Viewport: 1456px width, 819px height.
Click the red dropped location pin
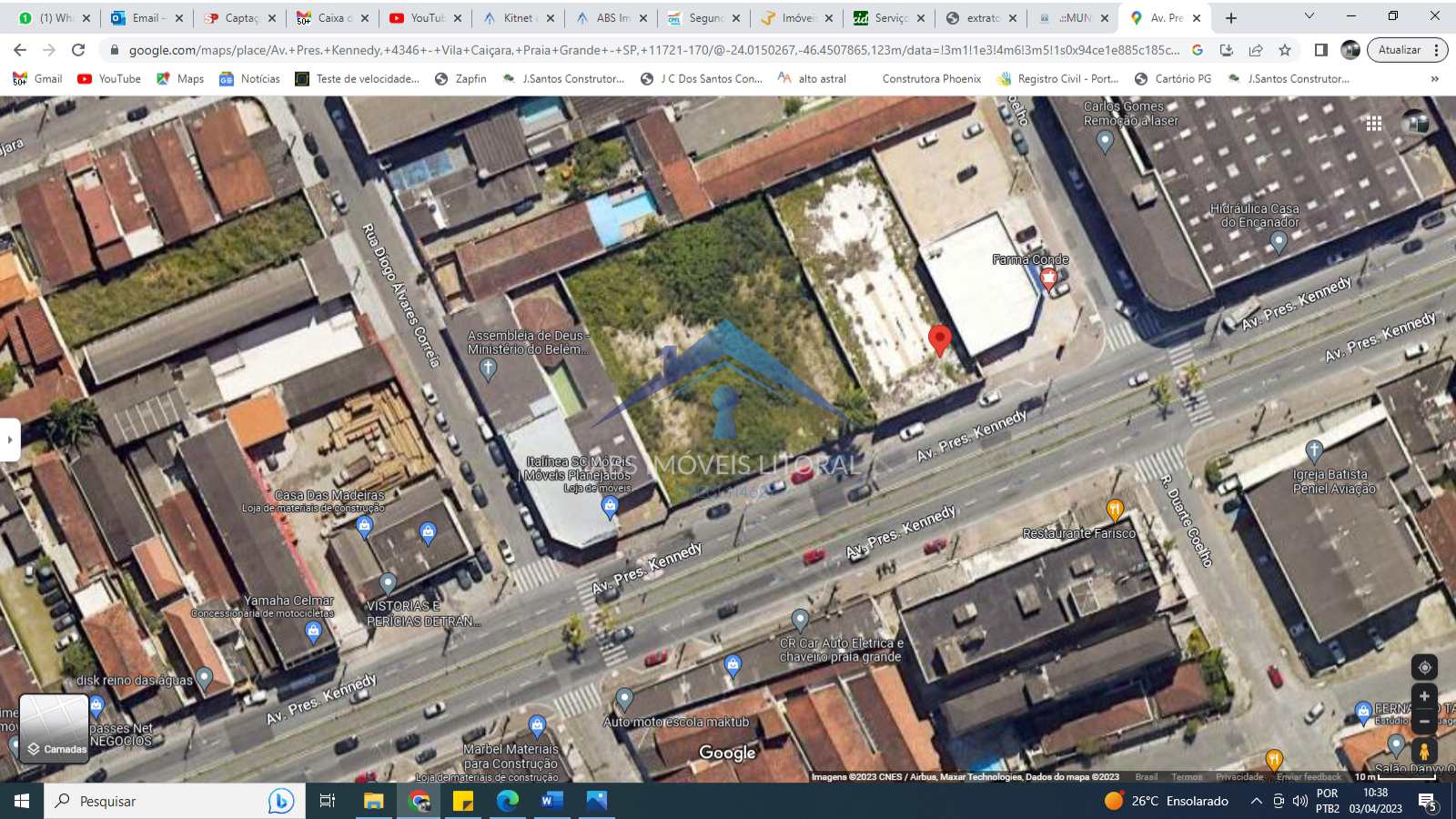pyautogui.click(x=939, y=339)
